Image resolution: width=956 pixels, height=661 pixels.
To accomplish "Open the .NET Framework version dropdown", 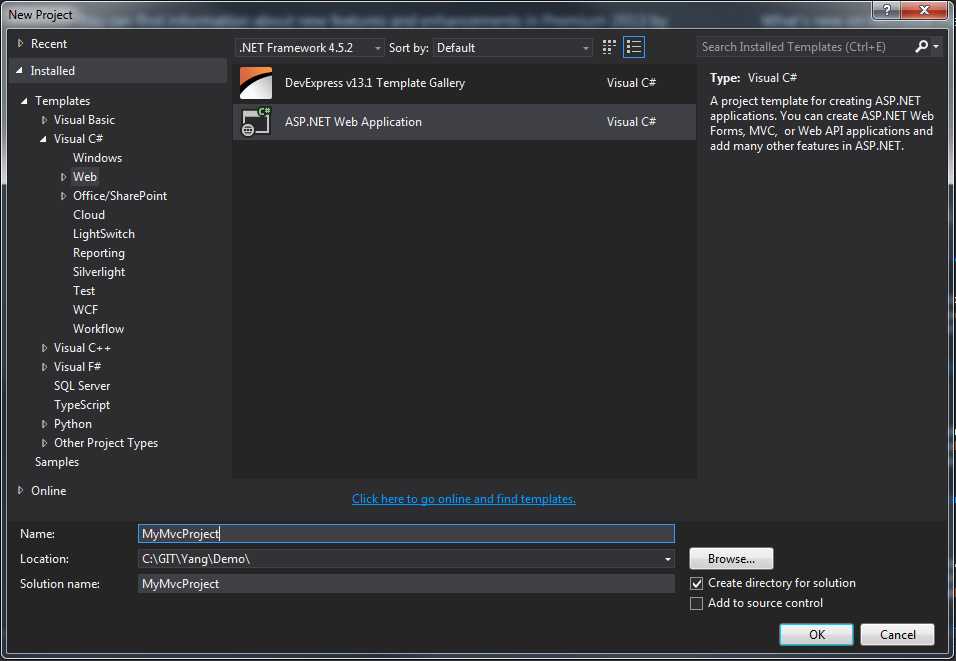I will click(309, 48).
